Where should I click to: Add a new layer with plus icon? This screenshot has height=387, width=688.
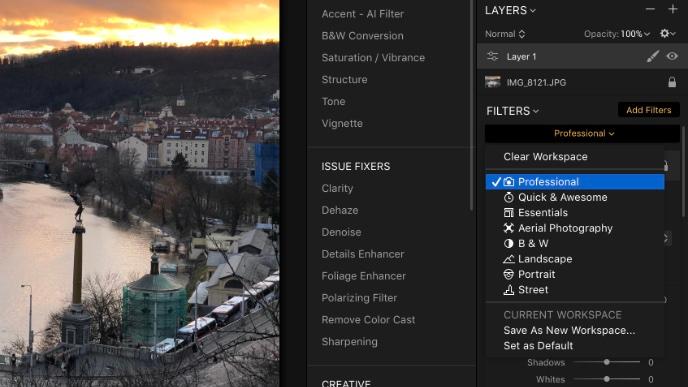[672, 9]
